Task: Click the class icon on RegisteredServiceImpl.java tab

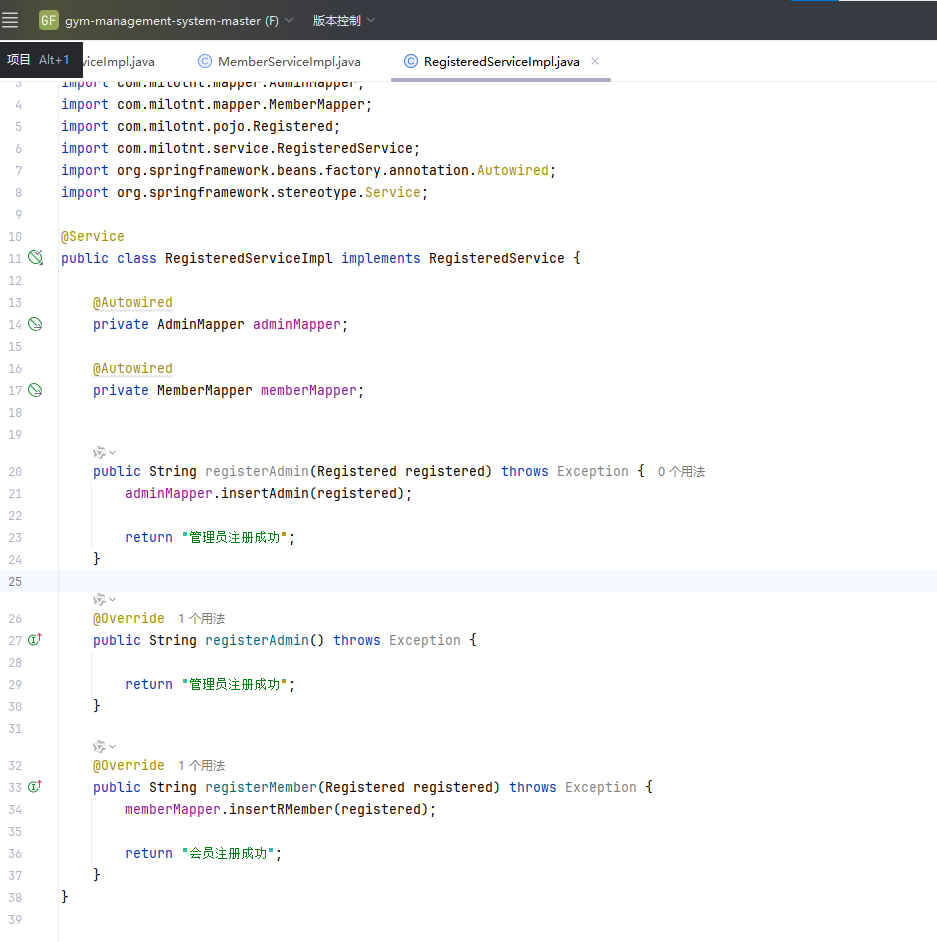Action: pos(411,61)
